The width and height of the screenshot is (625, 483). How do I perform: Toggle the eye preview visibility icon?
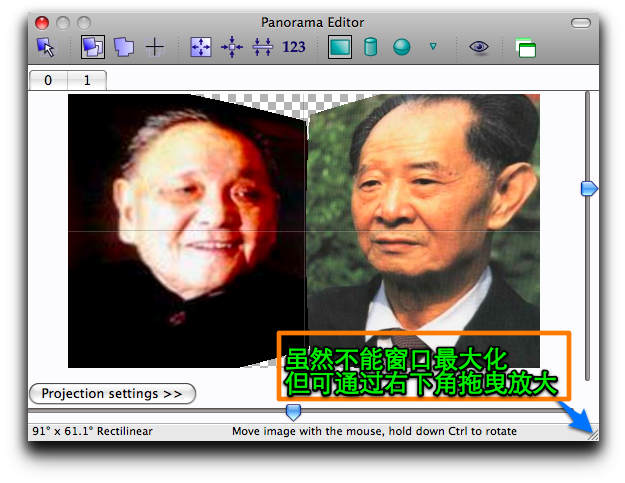pyautogui.click(x=479, y=47)
